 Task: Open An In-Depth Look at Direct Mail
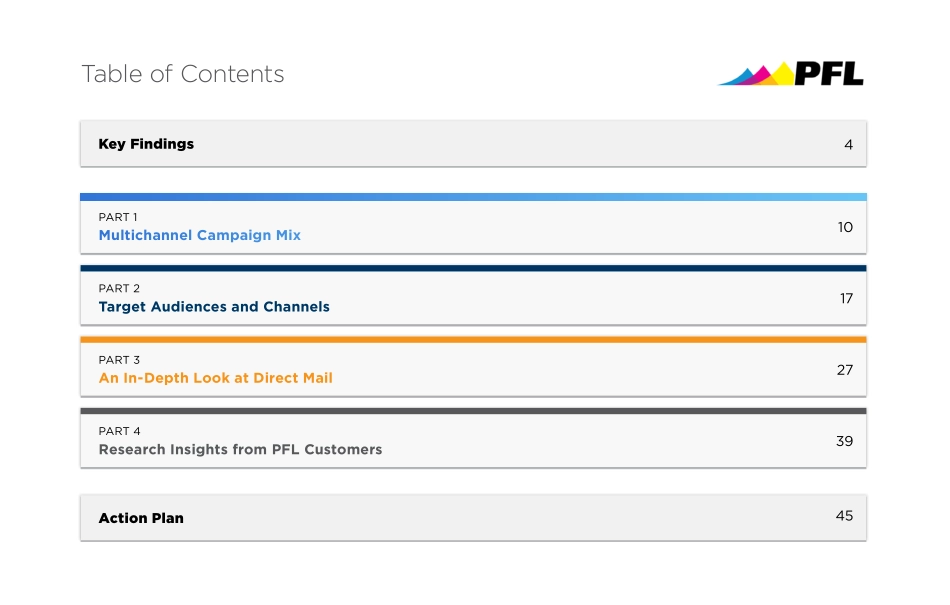[x=215, y=378]
